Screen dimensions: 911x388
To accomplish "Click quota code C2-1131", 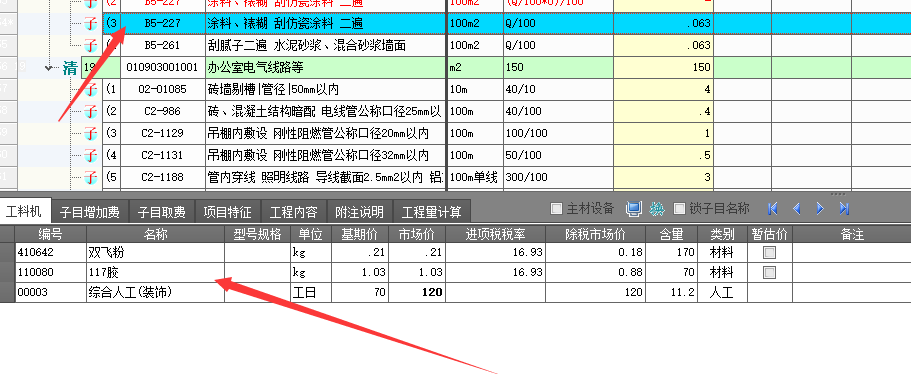I will (x=162, y=155).
